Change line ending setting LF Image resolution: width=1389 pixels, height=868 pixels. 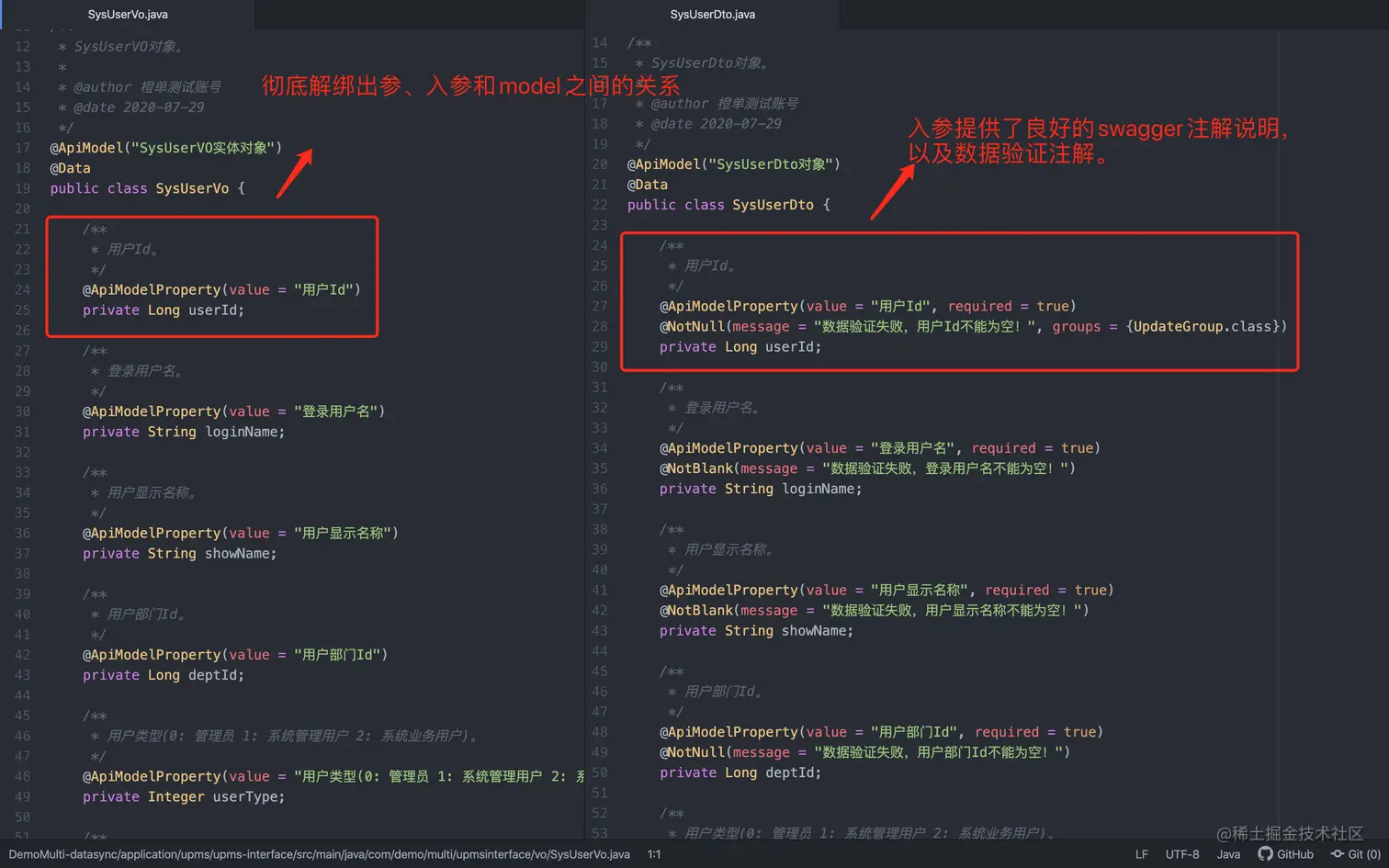(1142, 854)
